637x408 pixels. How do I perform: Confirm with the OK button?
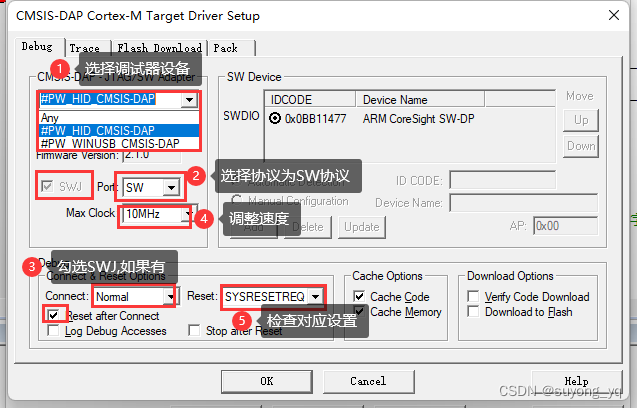[267, 381]
